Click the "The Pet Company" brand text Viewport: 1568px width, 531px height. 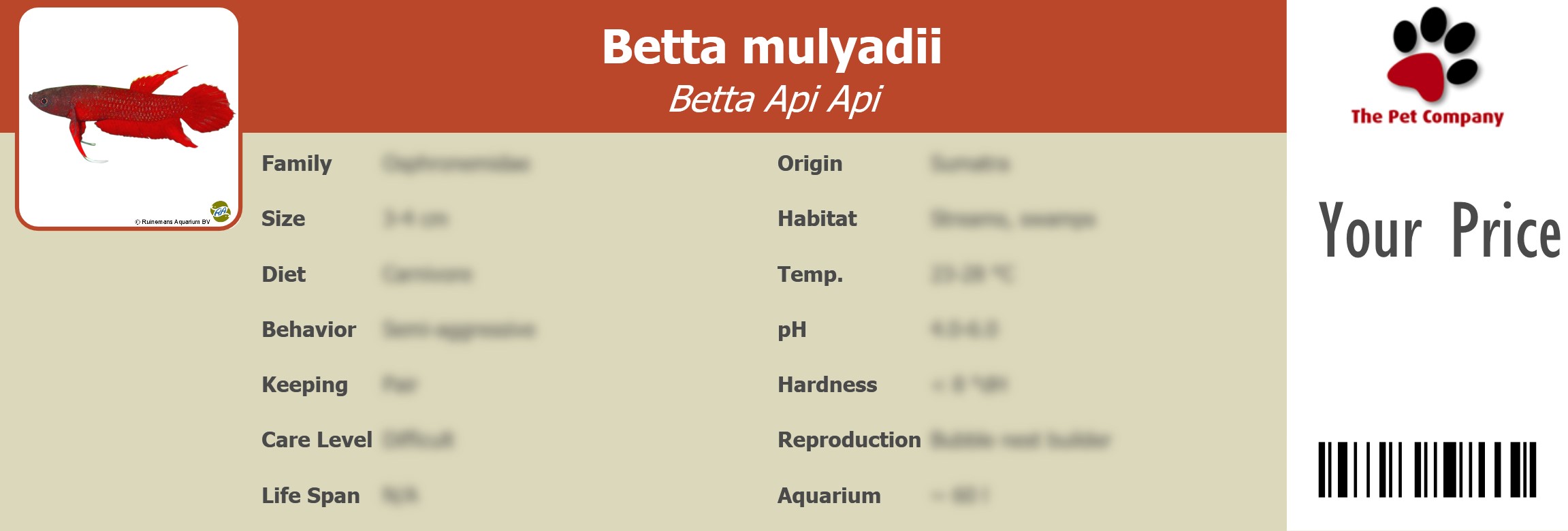1427,117
